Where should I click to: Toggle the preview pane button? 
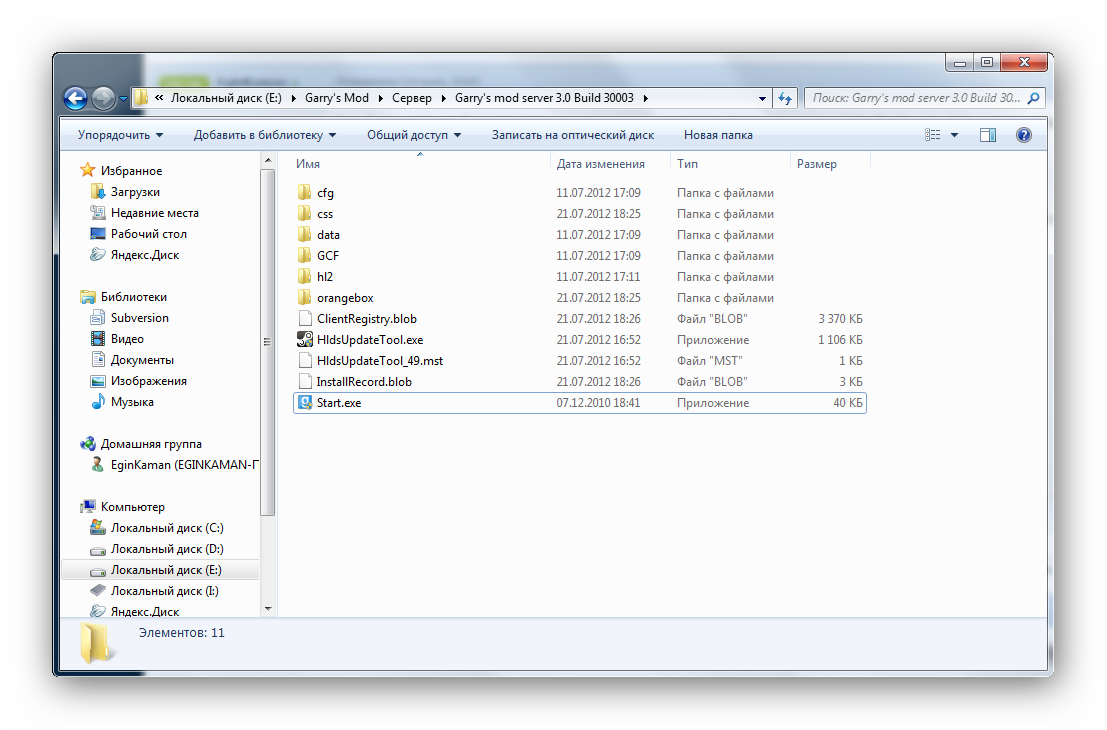[988, 135]
